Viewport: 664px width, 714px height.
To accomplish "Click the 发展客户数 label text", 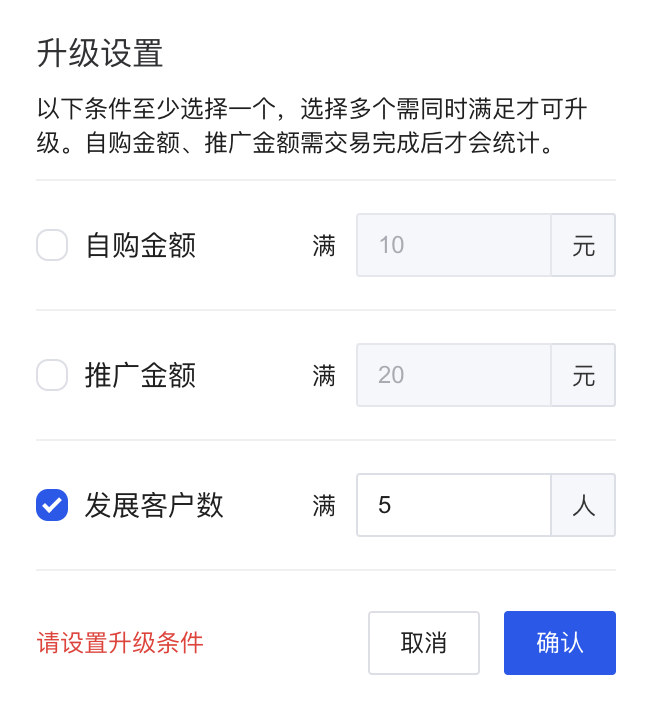I will click(154, 505).
